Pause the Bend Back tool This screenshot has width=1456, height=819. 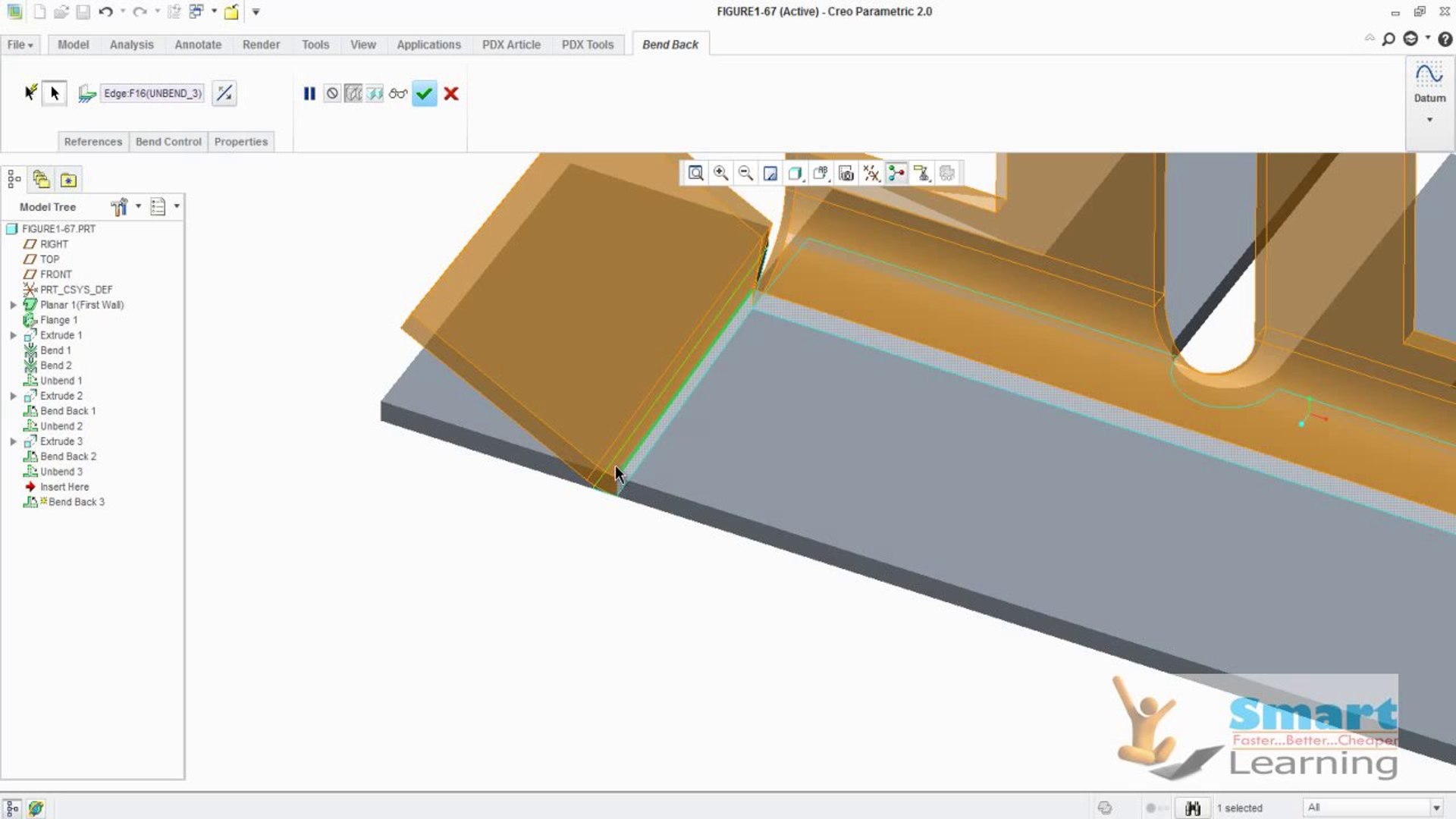(x=309, y=94)
